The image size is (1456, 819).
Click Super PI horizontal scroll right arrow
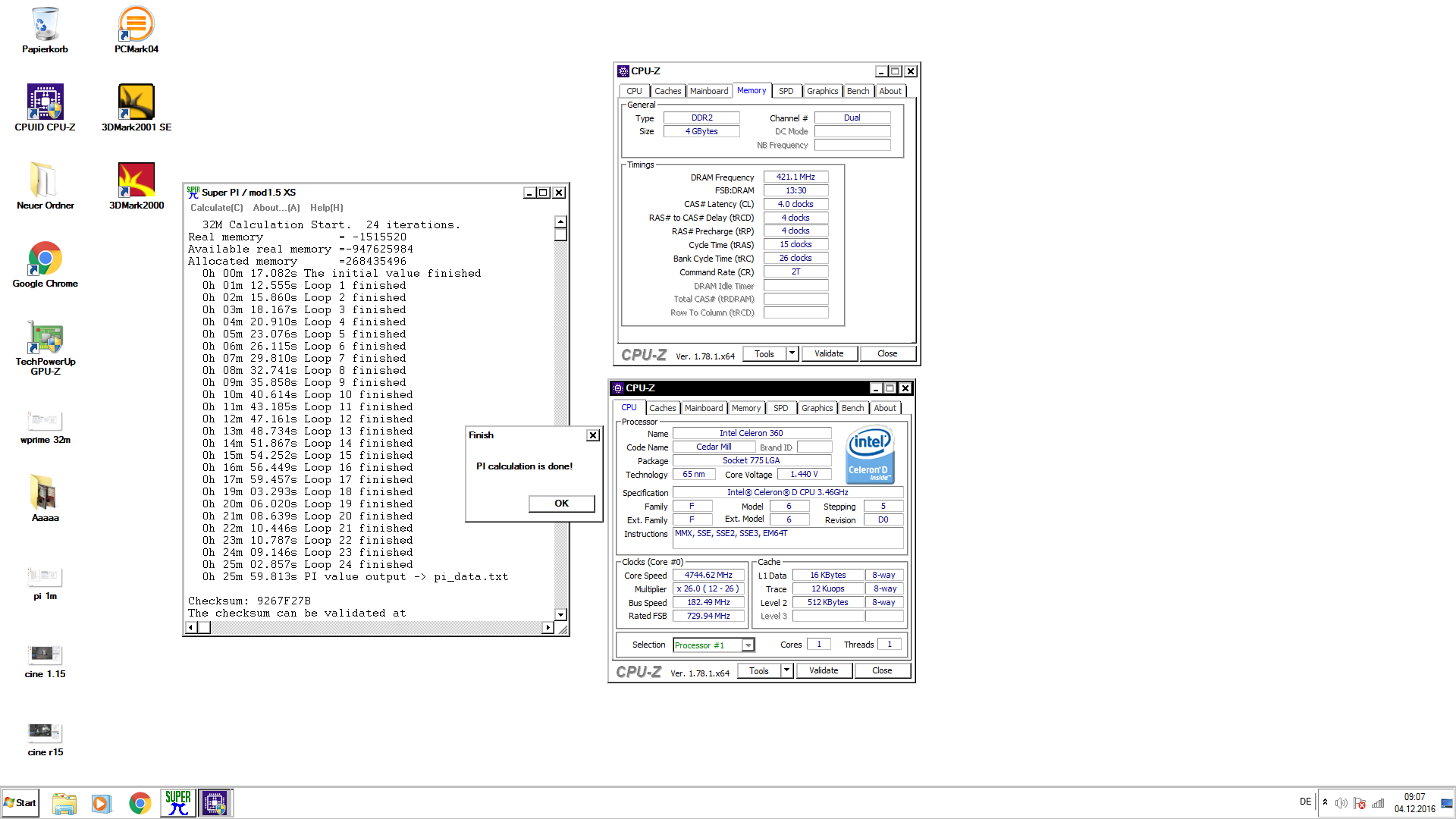click(548, 628)
